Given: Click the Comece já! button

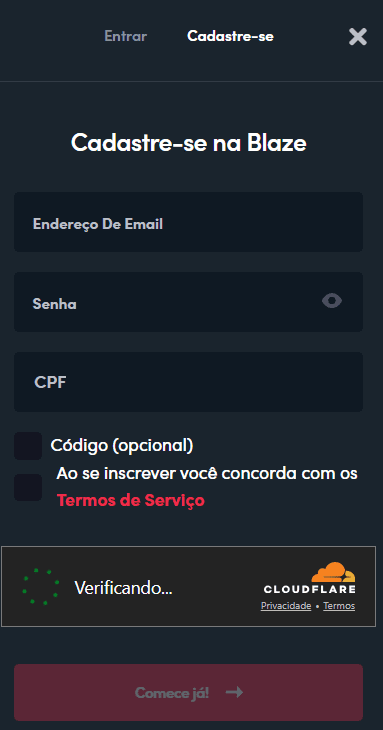Looking at the screenshot, I should (188, 692).
